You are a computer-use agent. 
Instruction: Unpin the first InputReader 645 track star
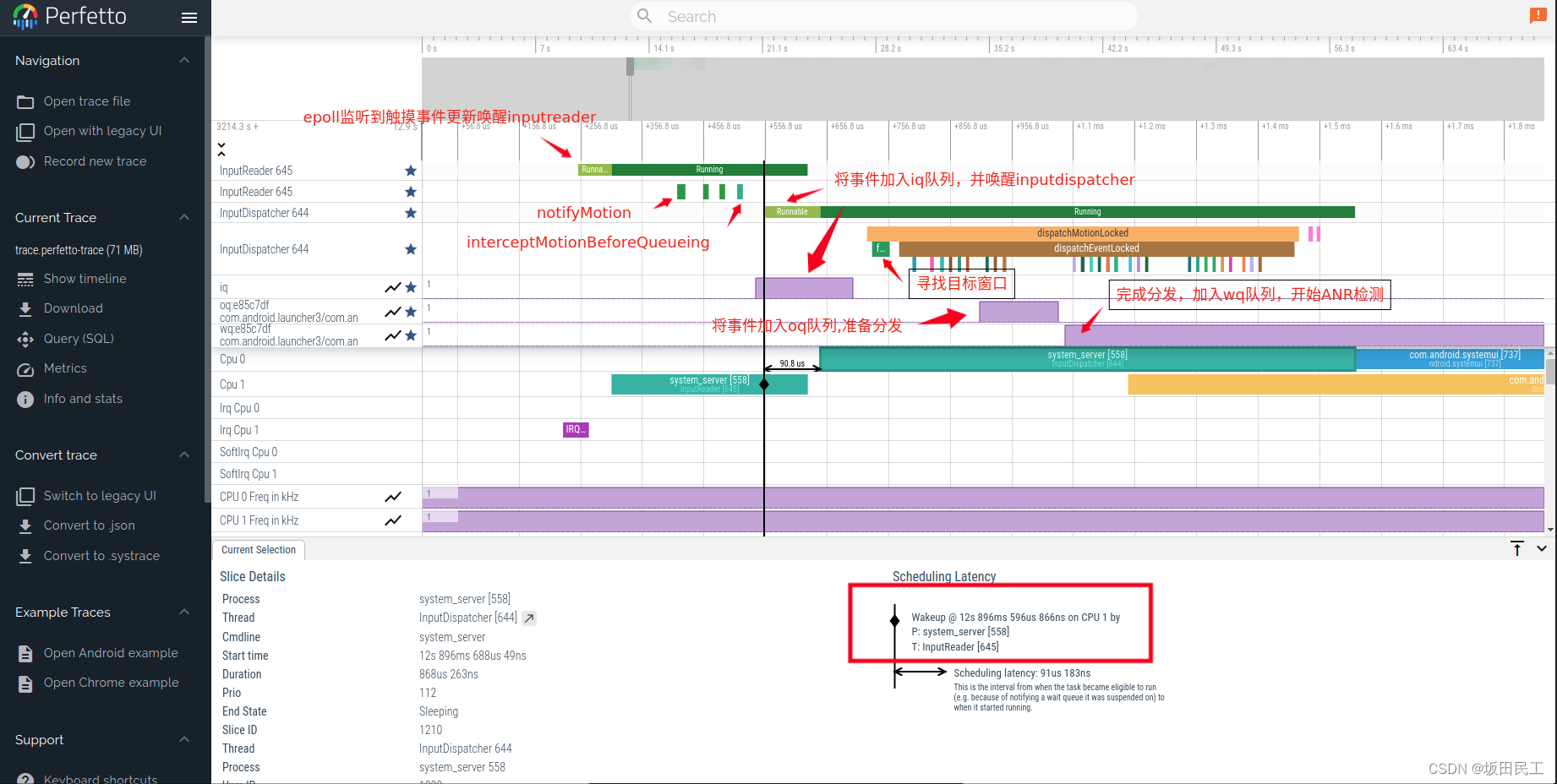(x=411, y=171)
